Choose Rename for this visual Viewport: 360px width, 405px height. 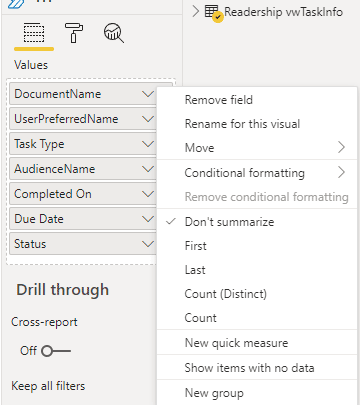point(257,124)
